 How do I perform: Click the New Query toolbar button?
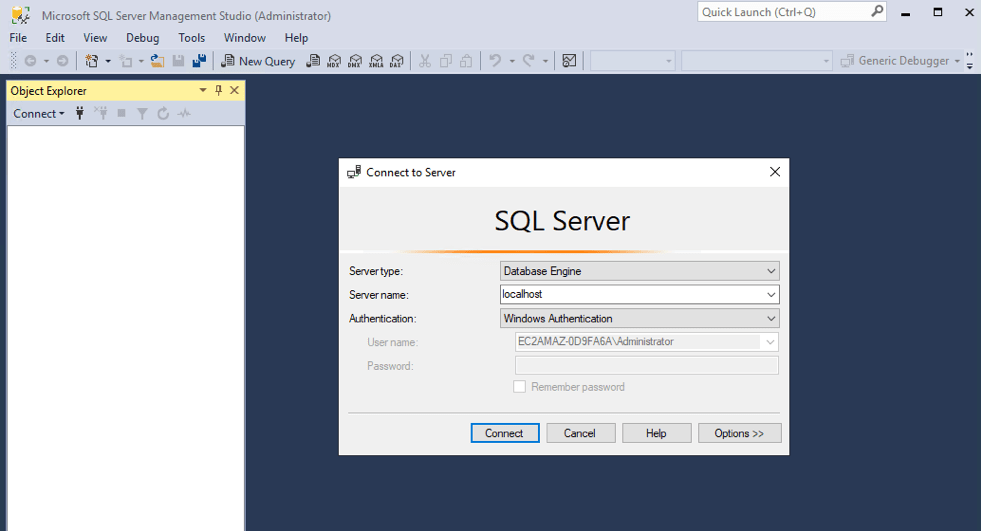[258, 61]
